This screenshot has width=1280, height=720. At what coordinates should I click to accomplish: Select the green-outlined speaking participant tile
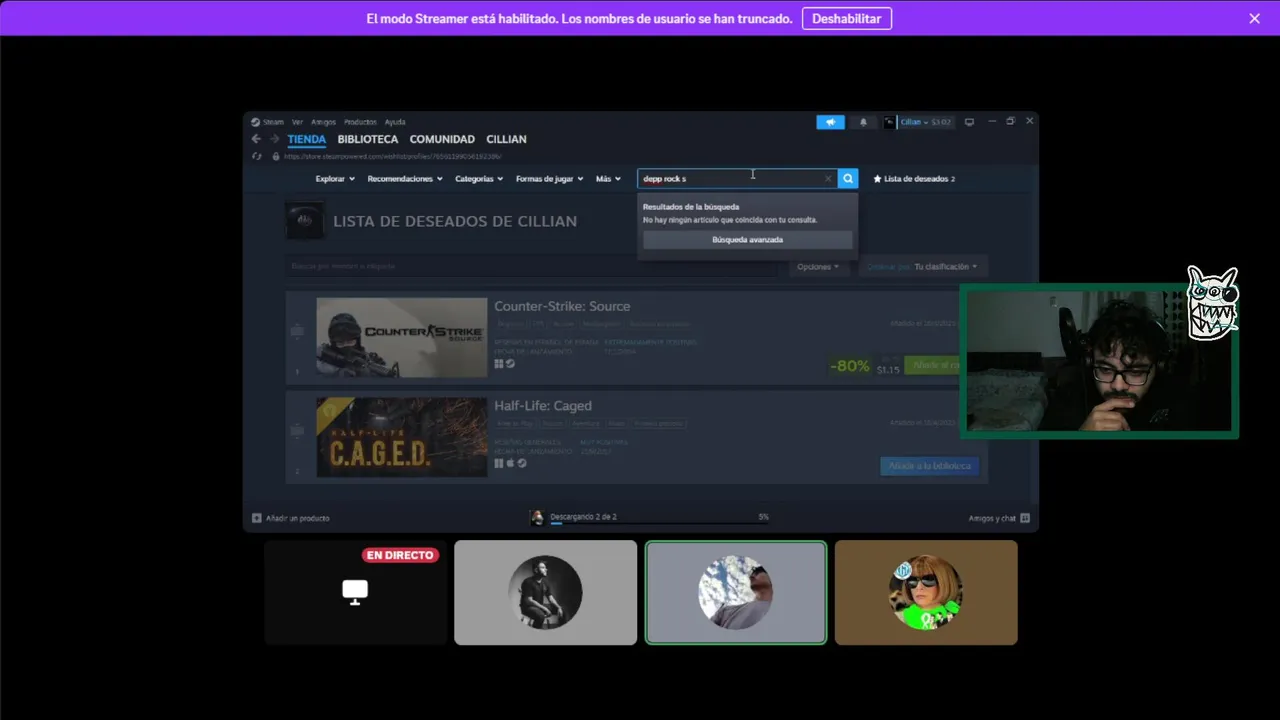736,592
